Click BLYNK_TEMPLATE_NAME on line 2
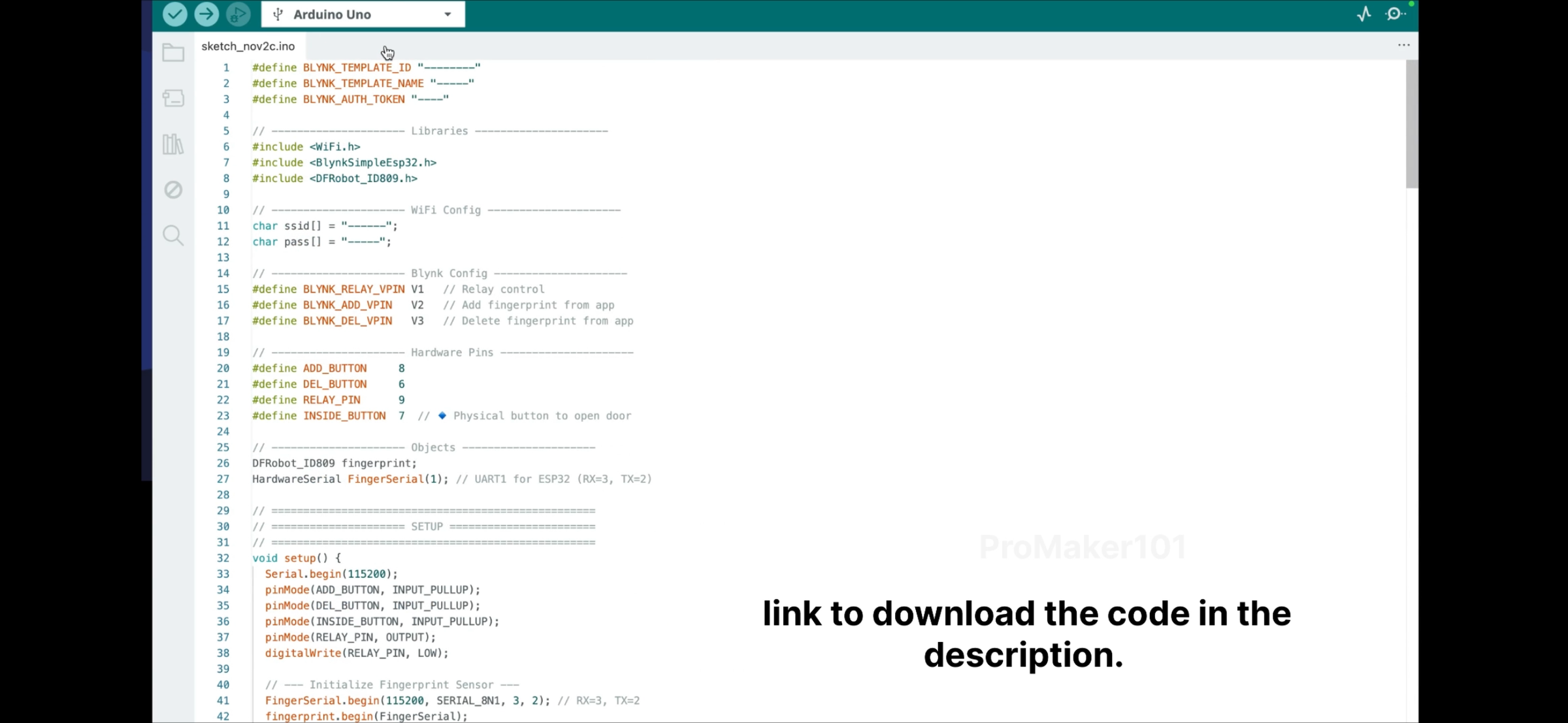This screenshot has height=723, width=1568. (x=363, y=84)
